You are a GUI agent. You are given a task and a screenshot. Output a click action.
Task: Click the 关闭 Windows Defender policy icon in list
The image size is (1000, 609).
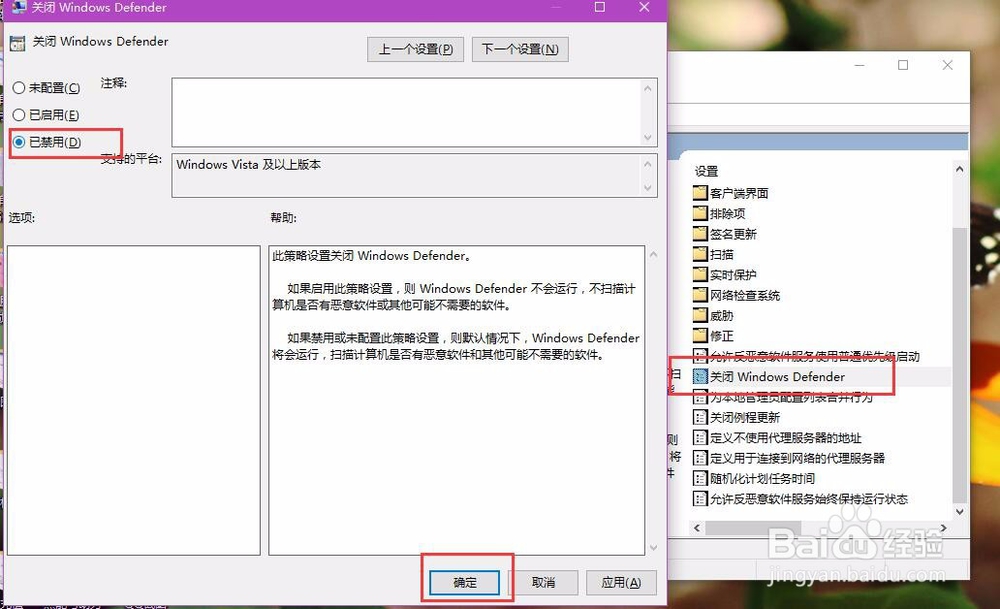pos(700,376)
